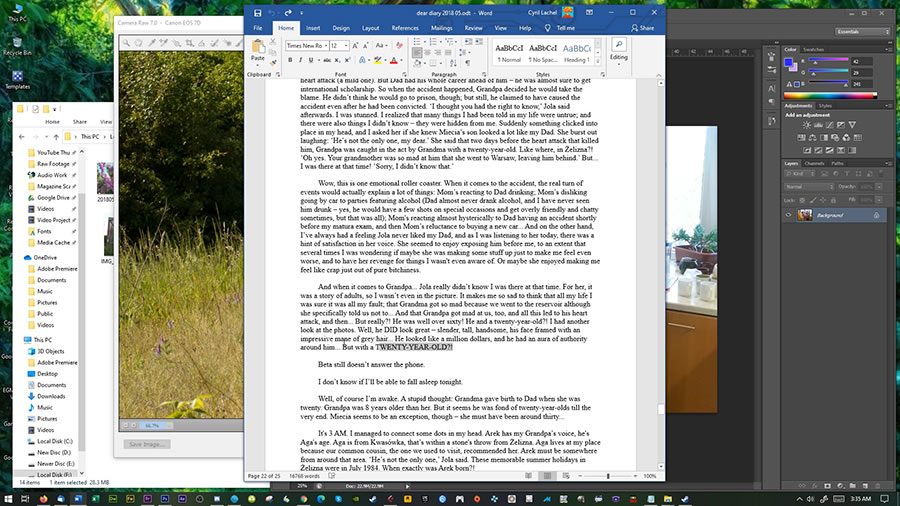Click the Cut scissors icon
Viewport: 900px width, 506px height.
(x=273, y=41)
